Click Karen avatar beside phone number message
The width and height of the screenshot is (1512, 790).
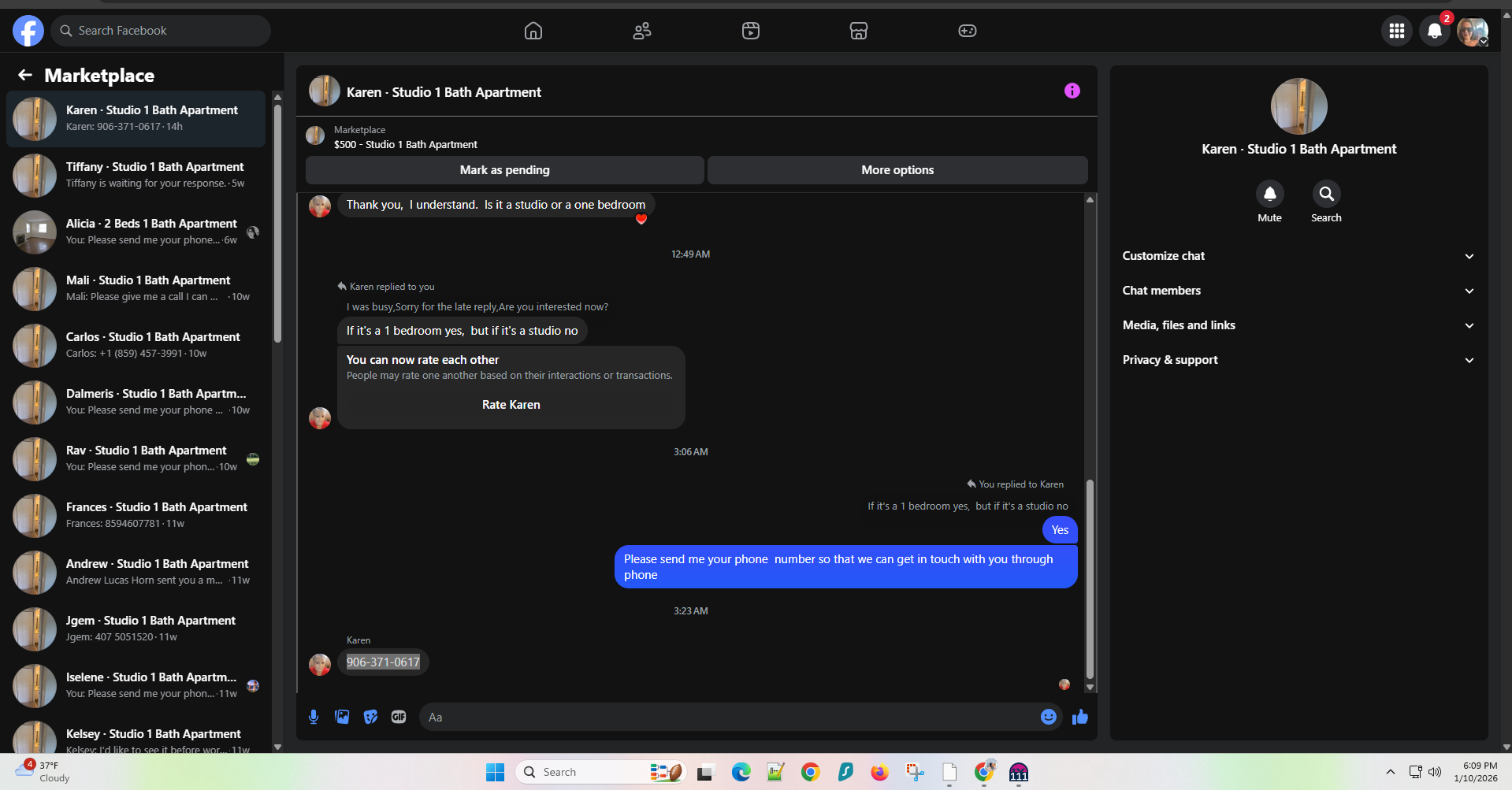coord(319,665)
